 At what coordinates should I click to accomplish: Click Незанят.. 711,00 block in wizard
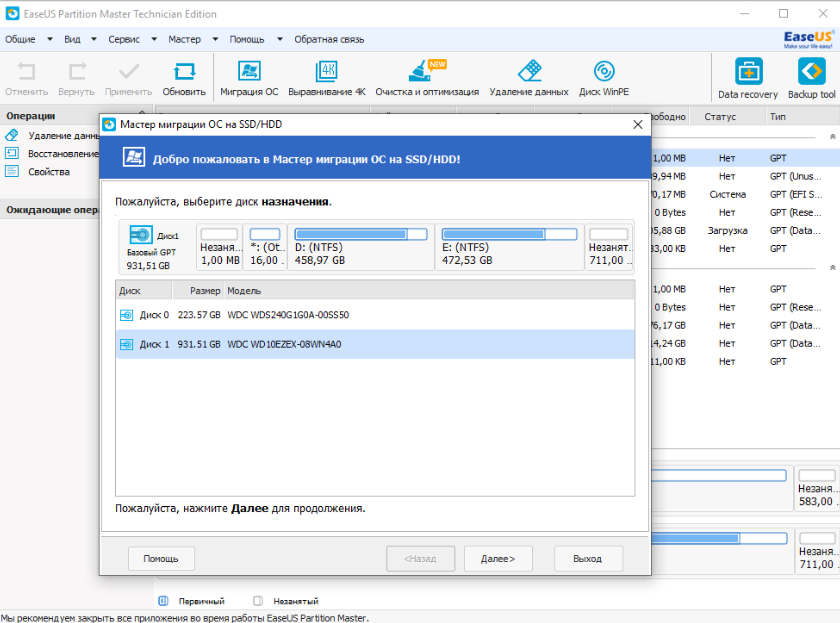tap(609, 247)
